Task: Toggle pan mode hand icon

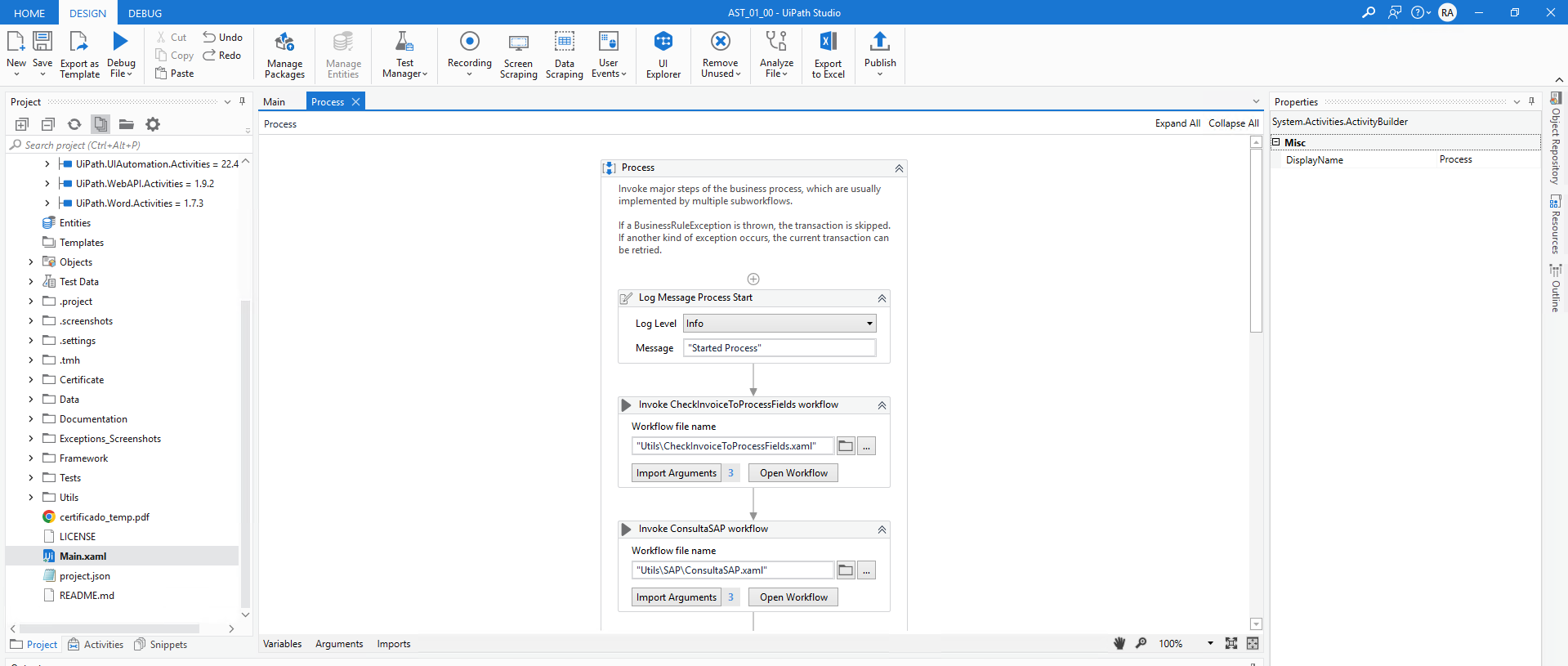Action: [1119, 643]
